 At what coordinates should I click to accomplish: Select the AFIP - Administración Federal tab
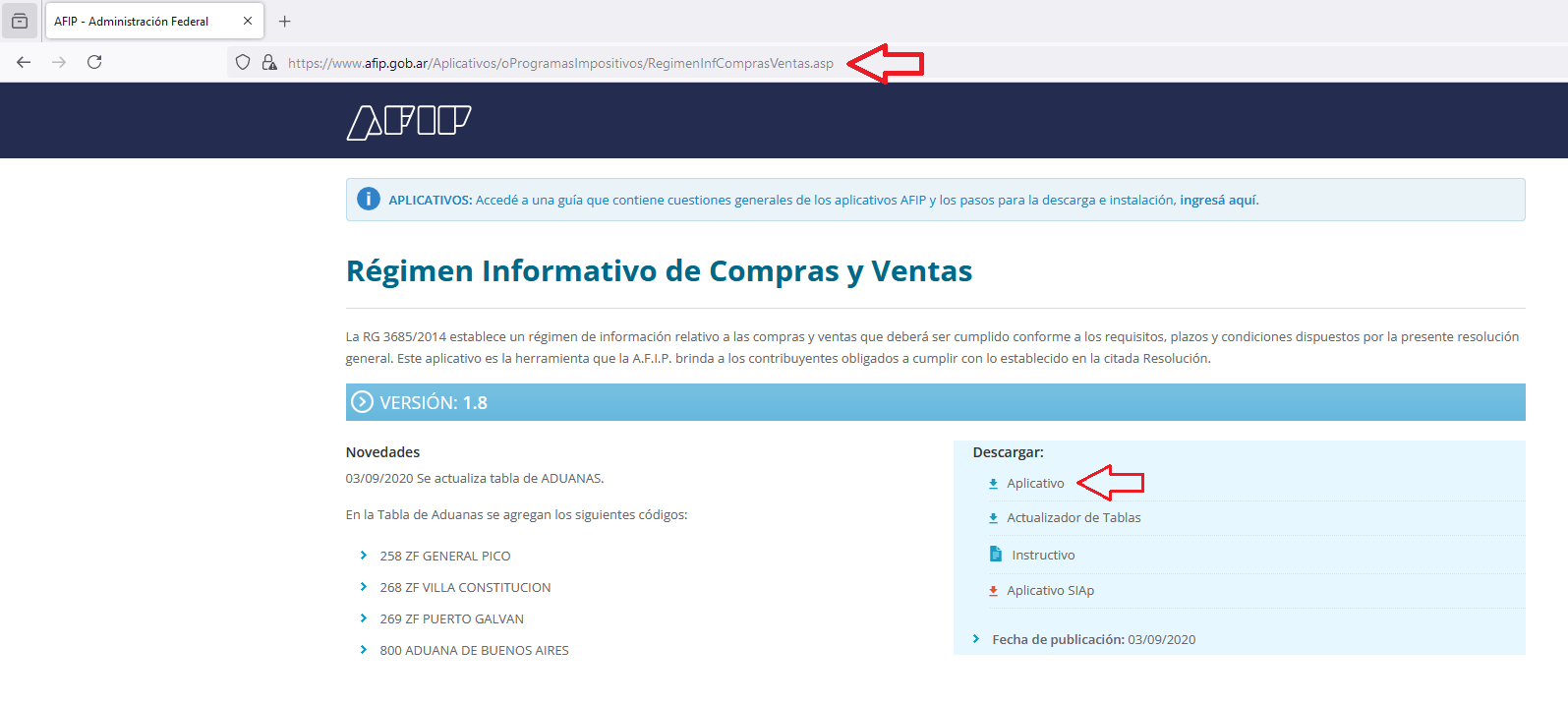click(132, 21)
